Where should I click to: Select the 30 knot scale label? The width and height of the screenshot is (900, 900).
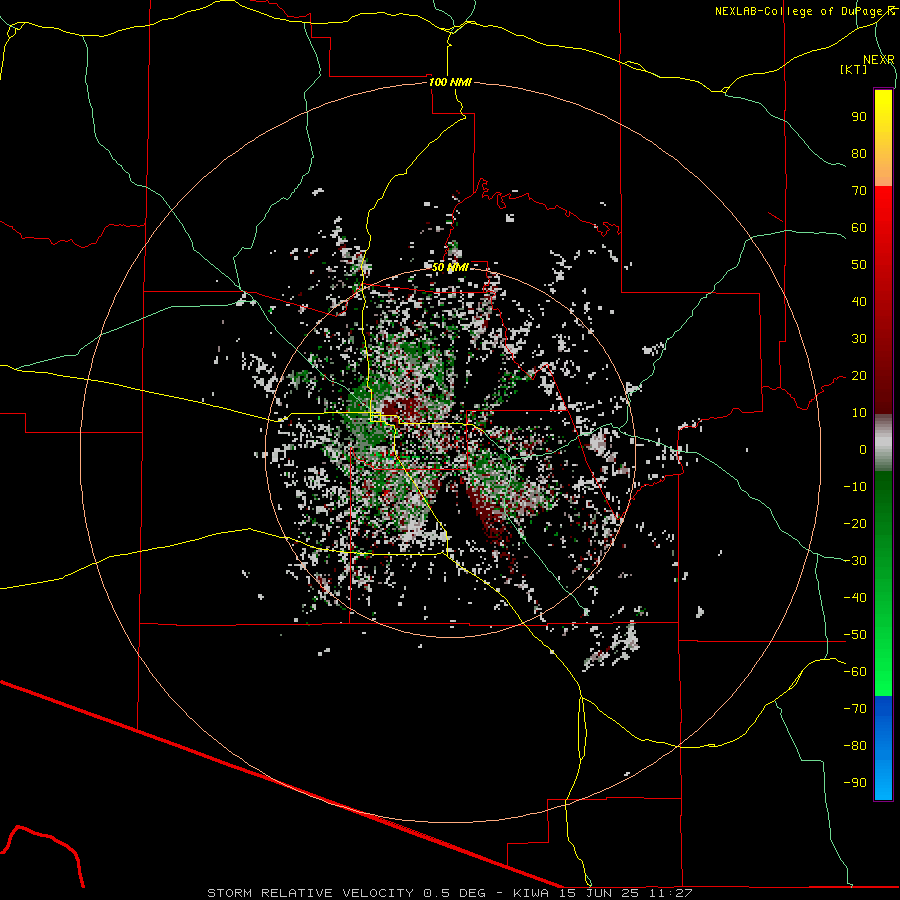[859, 339]
